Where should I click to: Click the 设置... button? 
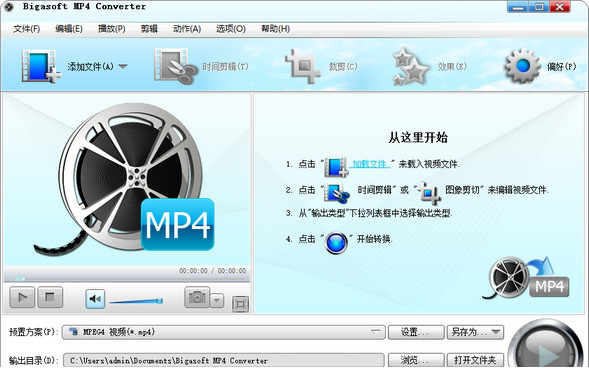[x=416, y=332]
